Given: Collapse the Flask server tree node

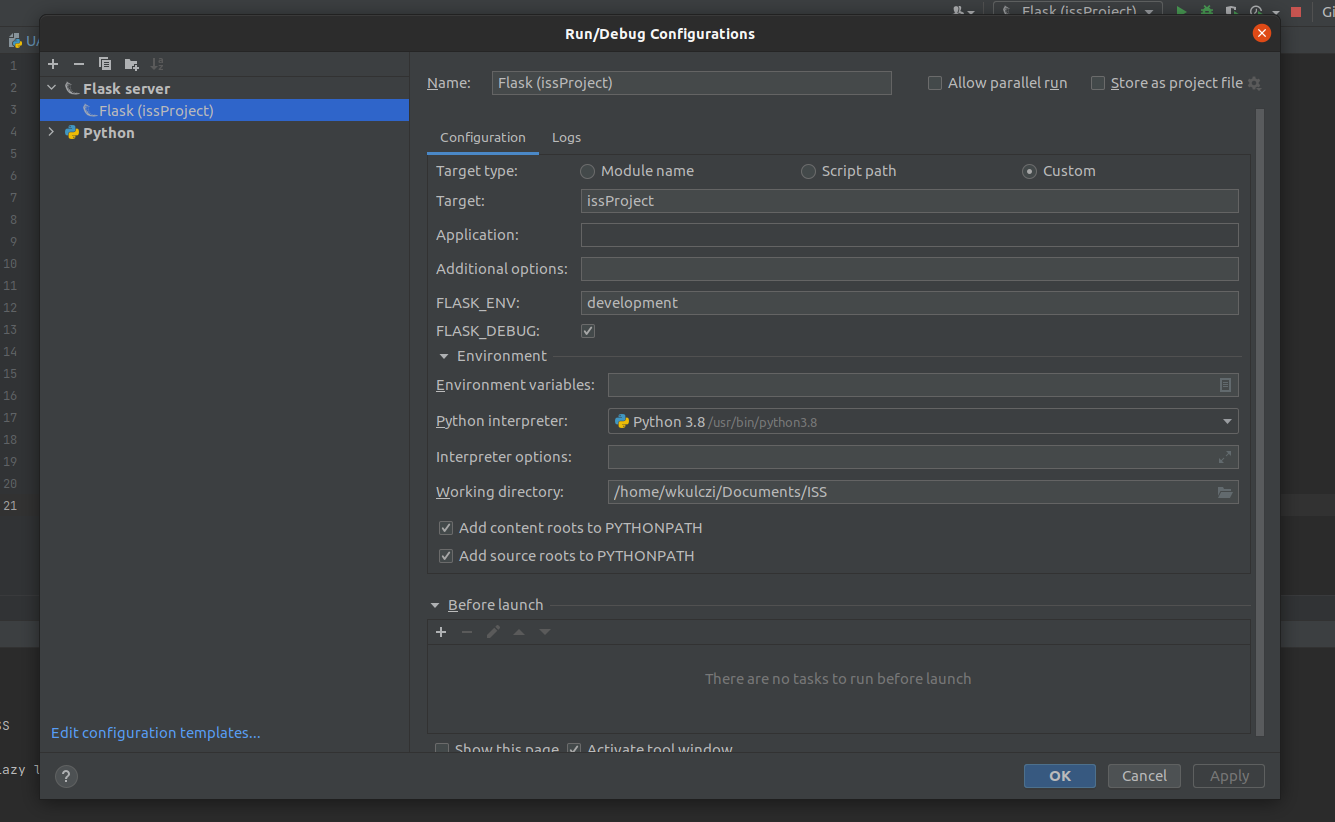Looking at the screenshot, I should 52,89.
